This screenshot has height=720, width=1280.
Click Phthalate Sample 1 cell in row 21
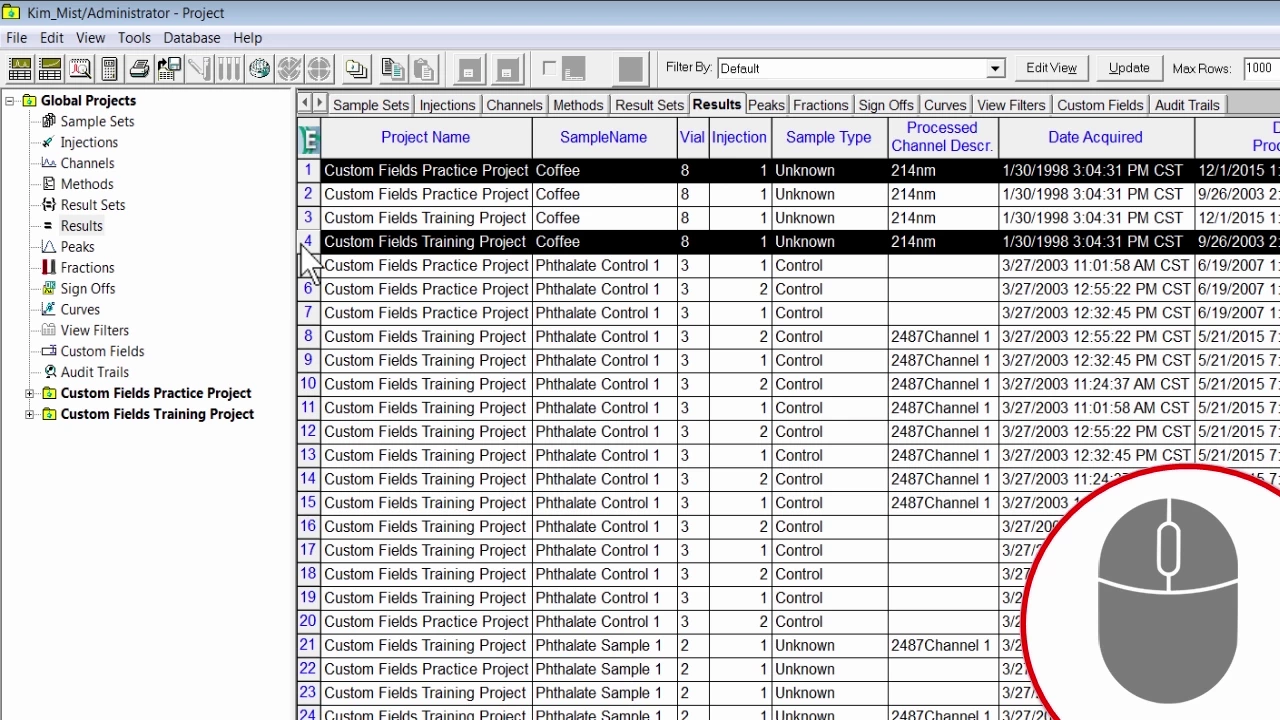pos(604,646)
